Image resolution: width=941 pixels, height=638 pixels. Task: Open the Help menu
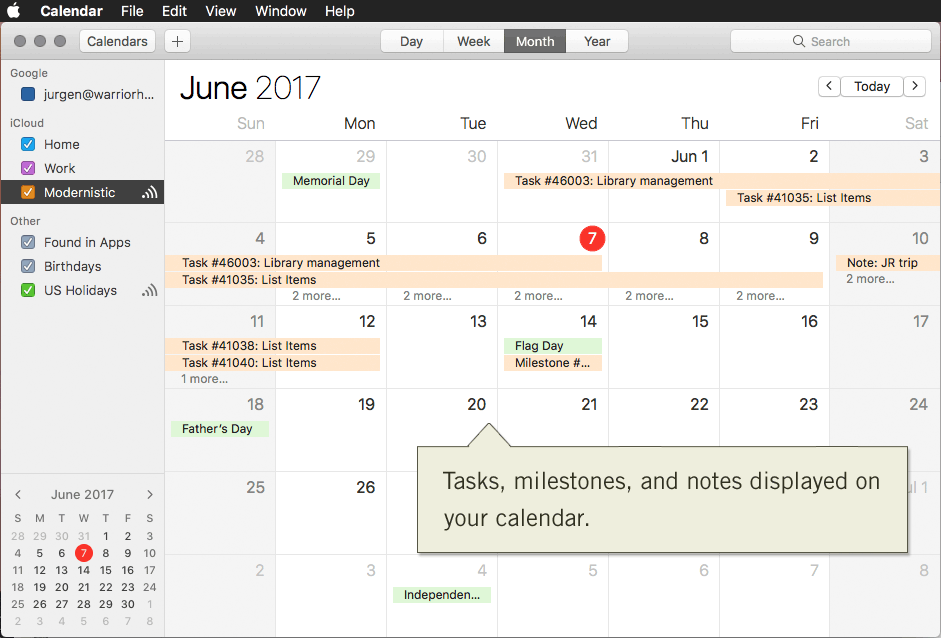(340, 11)
